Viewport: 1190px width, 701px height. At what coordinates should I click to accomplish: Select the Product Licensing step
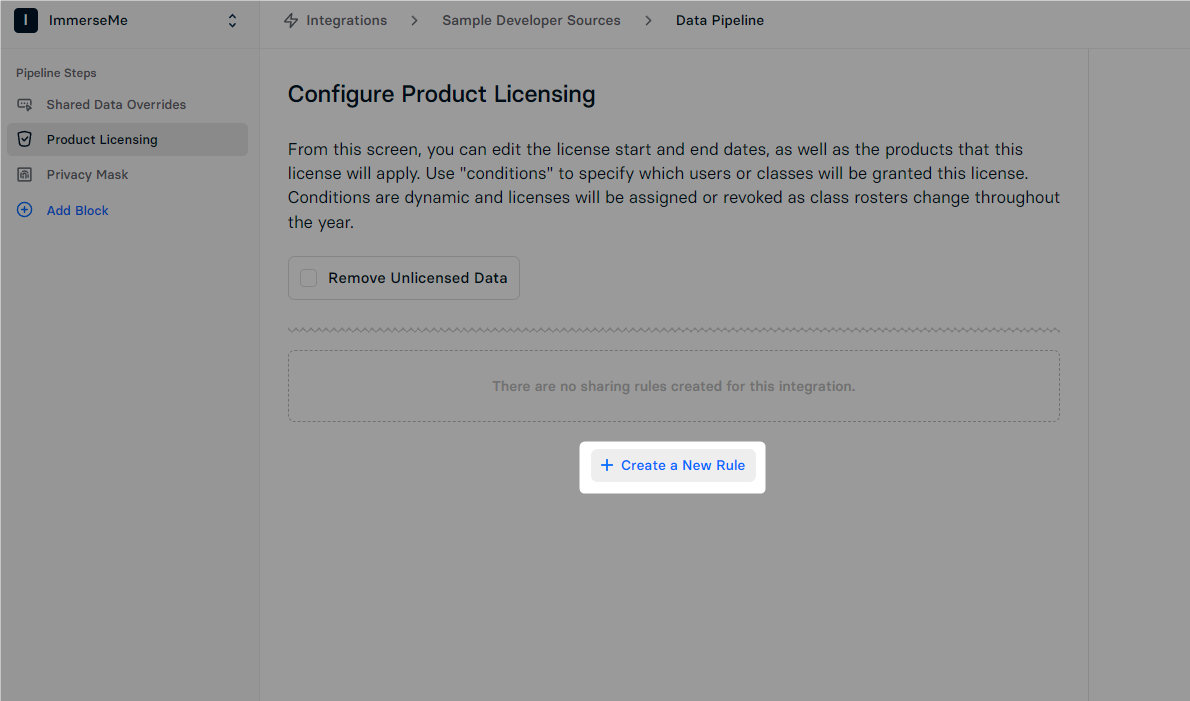click(128, 140)
